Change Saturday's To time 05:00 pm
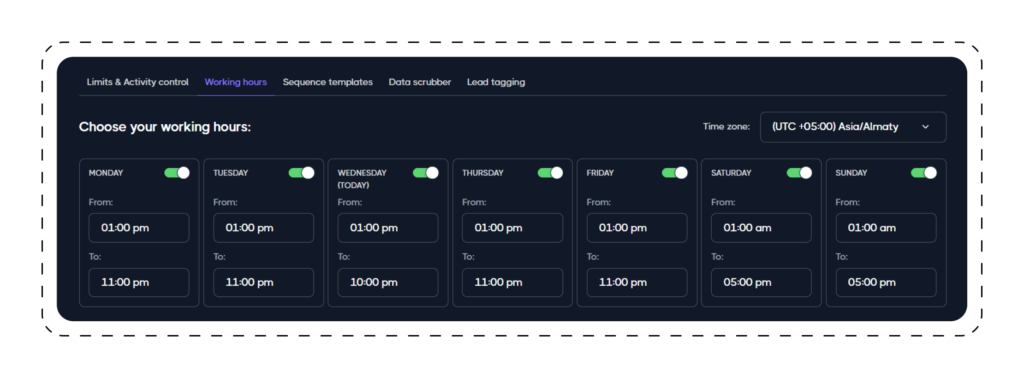 tap(761, 283)
